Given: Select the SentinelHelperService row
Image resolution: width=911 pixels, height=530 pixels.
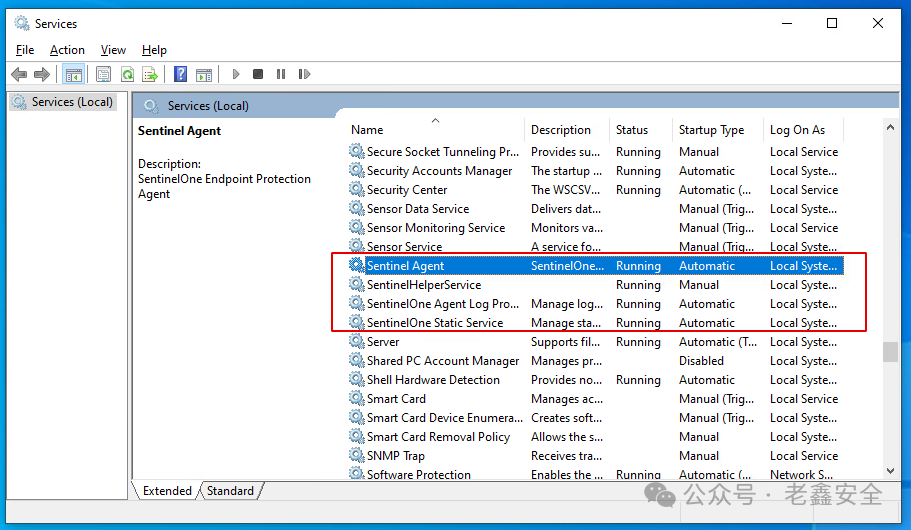Looking at the screenshot, I should coord(596,285).
